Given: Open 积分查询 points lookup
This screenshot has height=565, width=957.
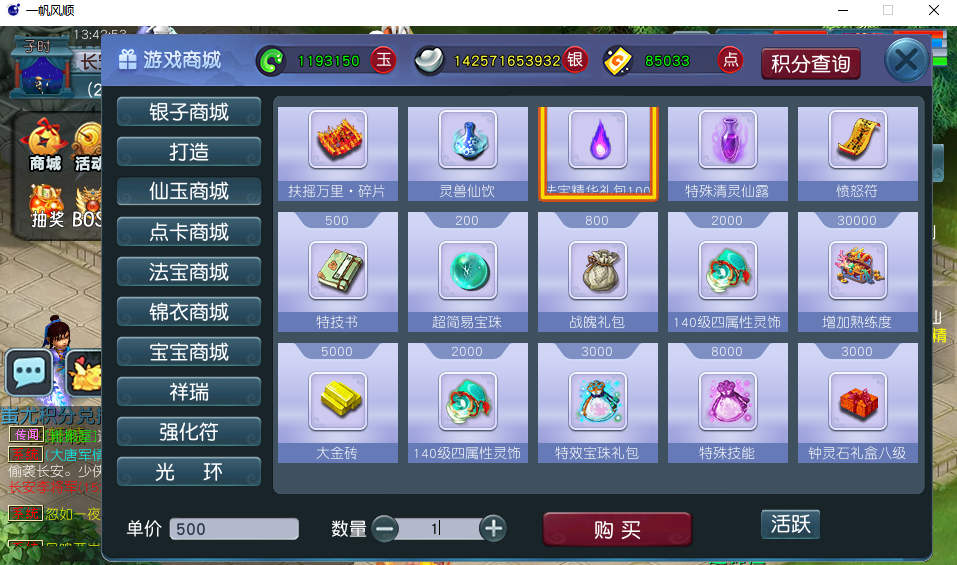Looking at the screenshot, I should tap(811, 63).
